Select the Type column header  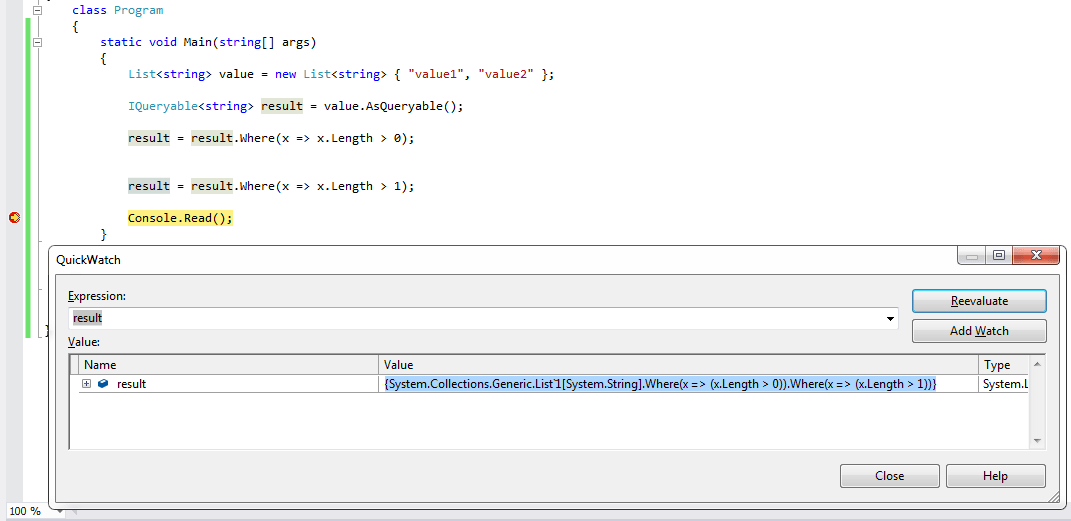(1003, 365)
